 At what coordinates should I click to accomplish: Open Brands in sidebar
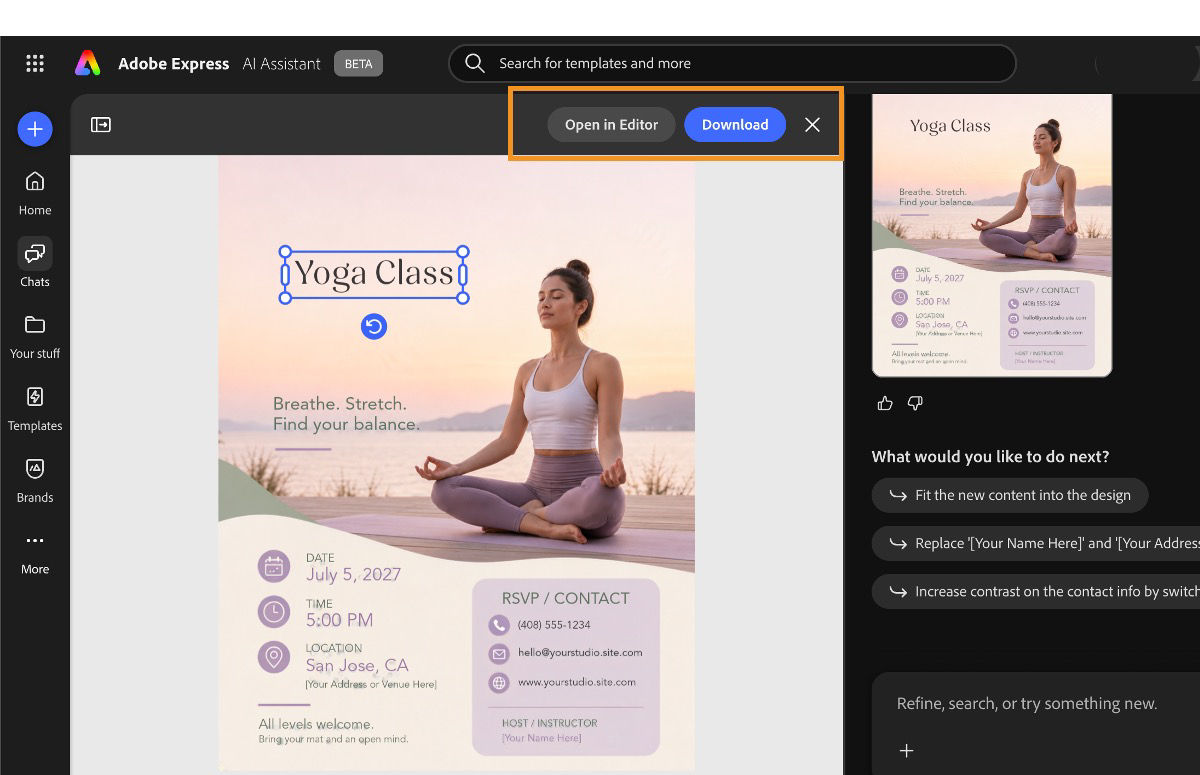click(35, 480)
